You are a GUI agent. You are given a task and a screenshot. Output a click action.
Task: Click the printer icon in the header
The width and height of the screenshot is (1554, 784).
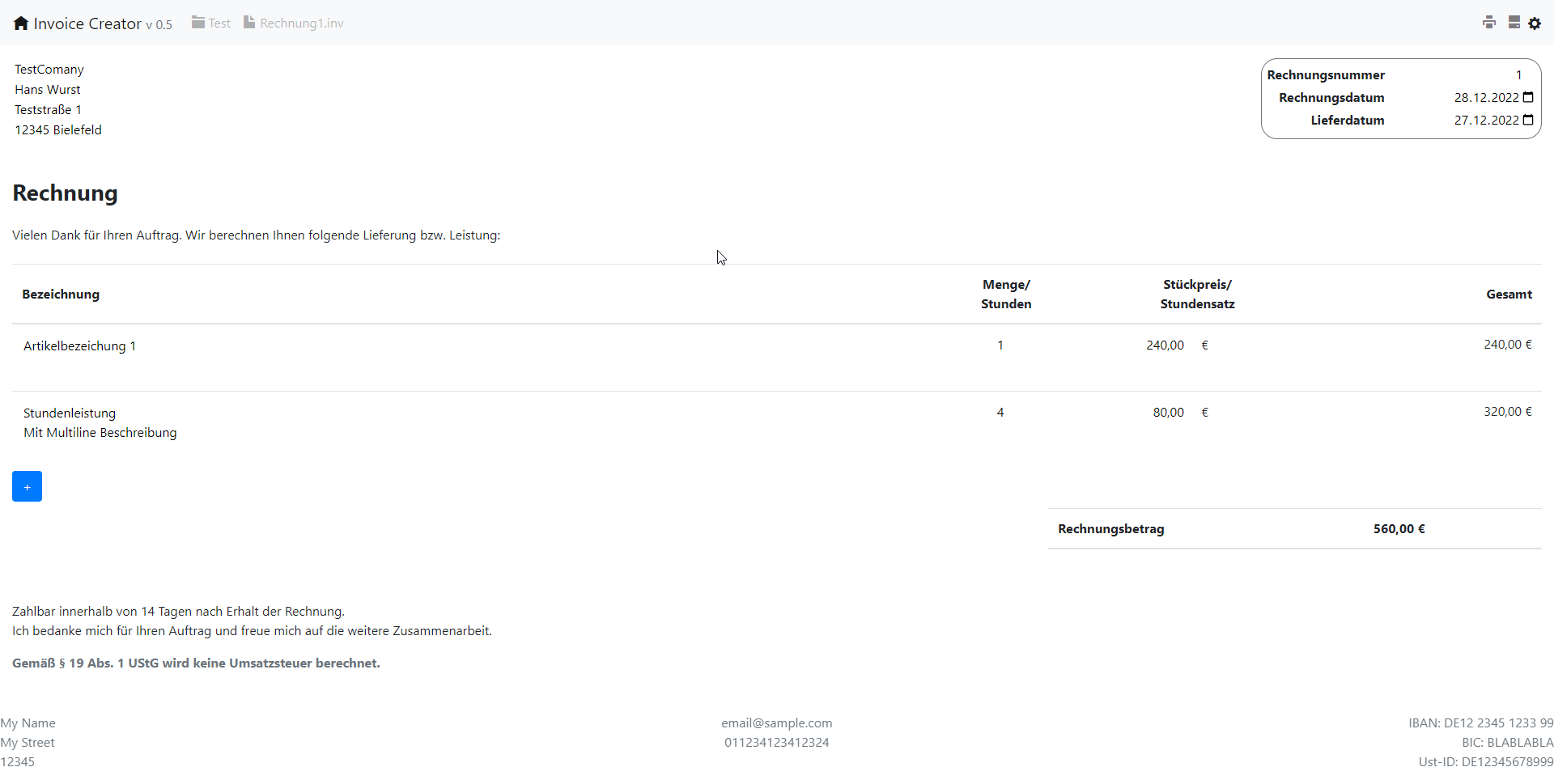(1489, 23)
